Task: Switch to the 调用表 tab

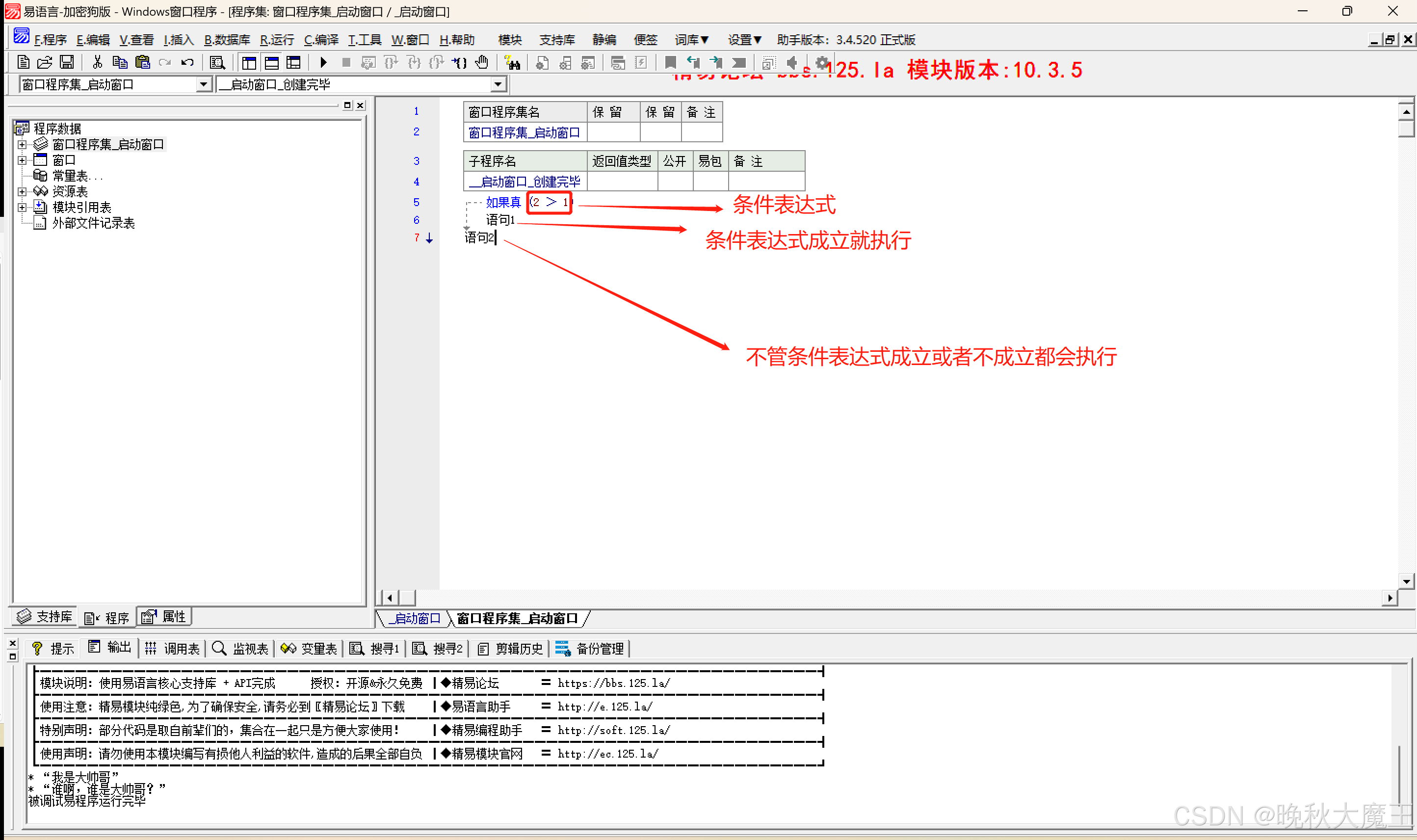Action: [173, 649]
